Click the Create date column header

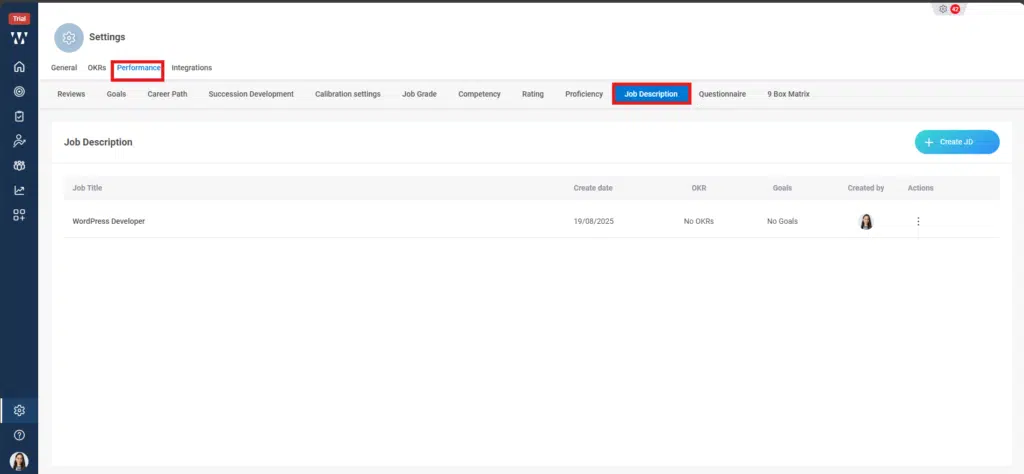pos(593,188)
